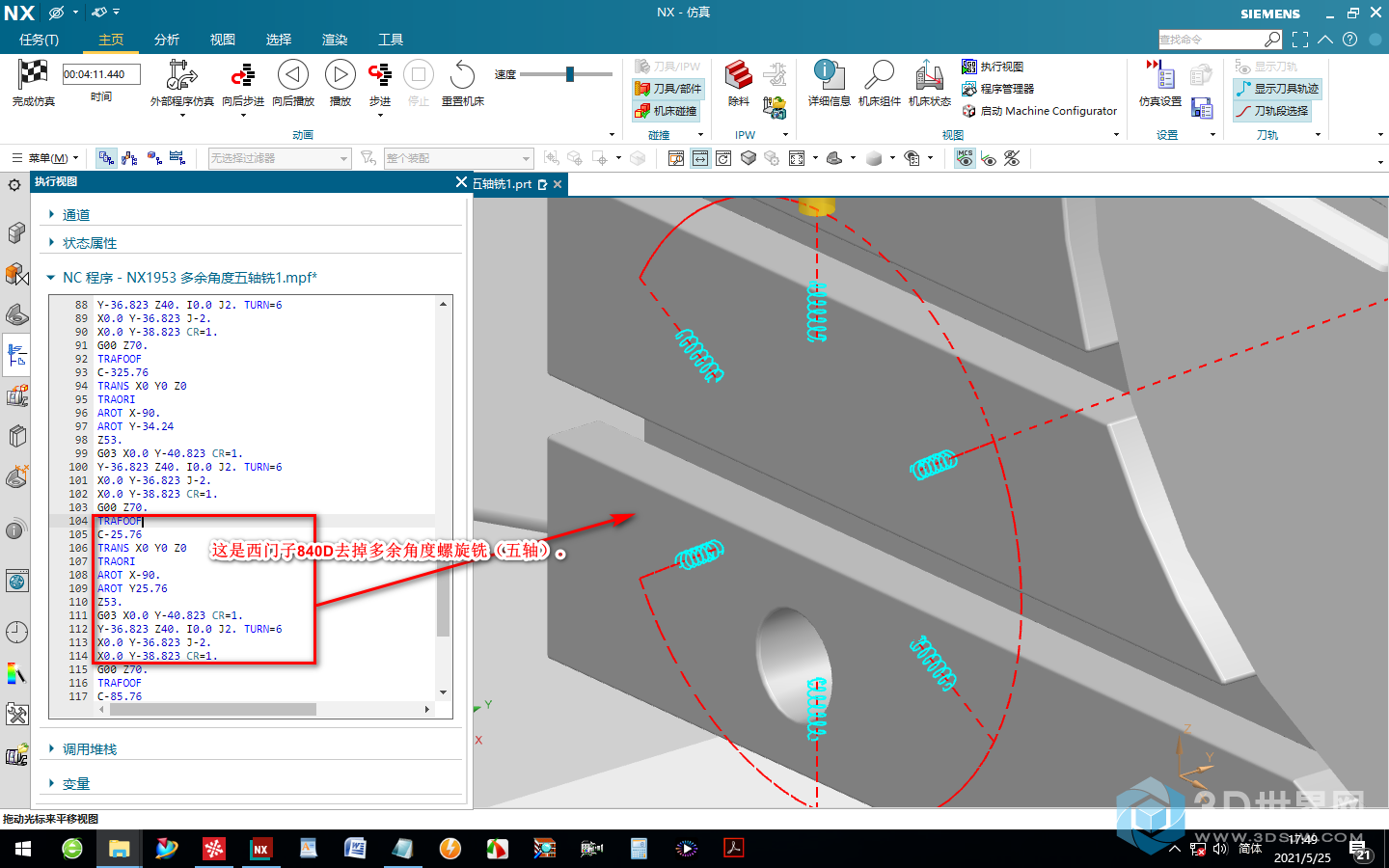Click the 步进 step forward icon
Image resolution: width=1389 pixels, height=868 pixels.
(380, 74)
